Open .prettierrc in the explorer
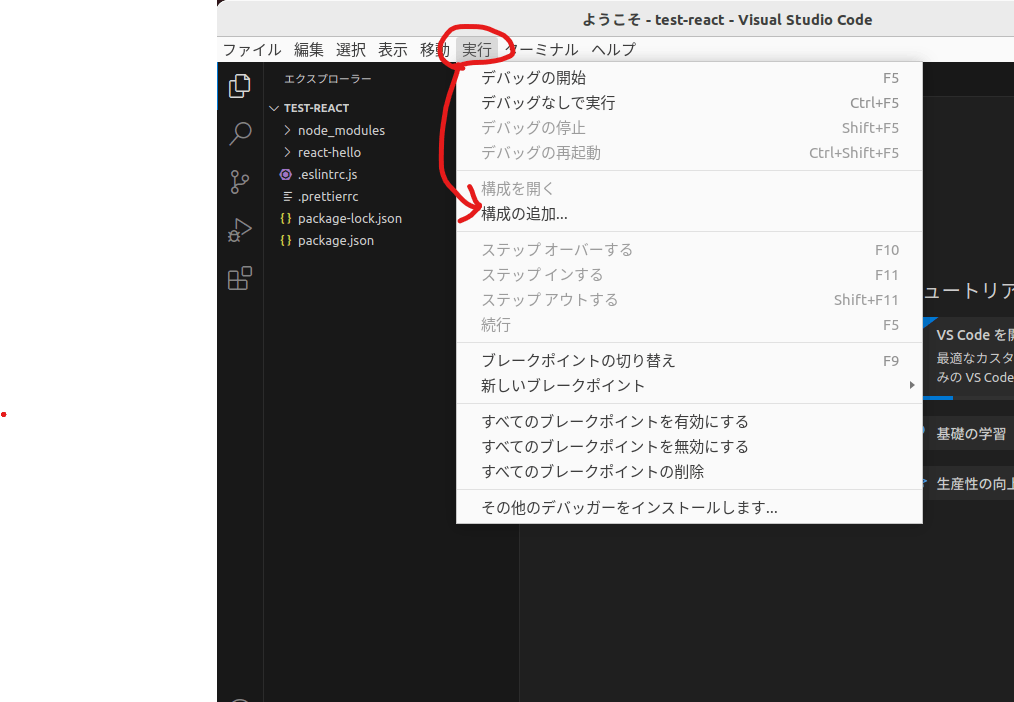This screenshot has width=1014, height=702. pyautogui.click(x=328, y=197)
